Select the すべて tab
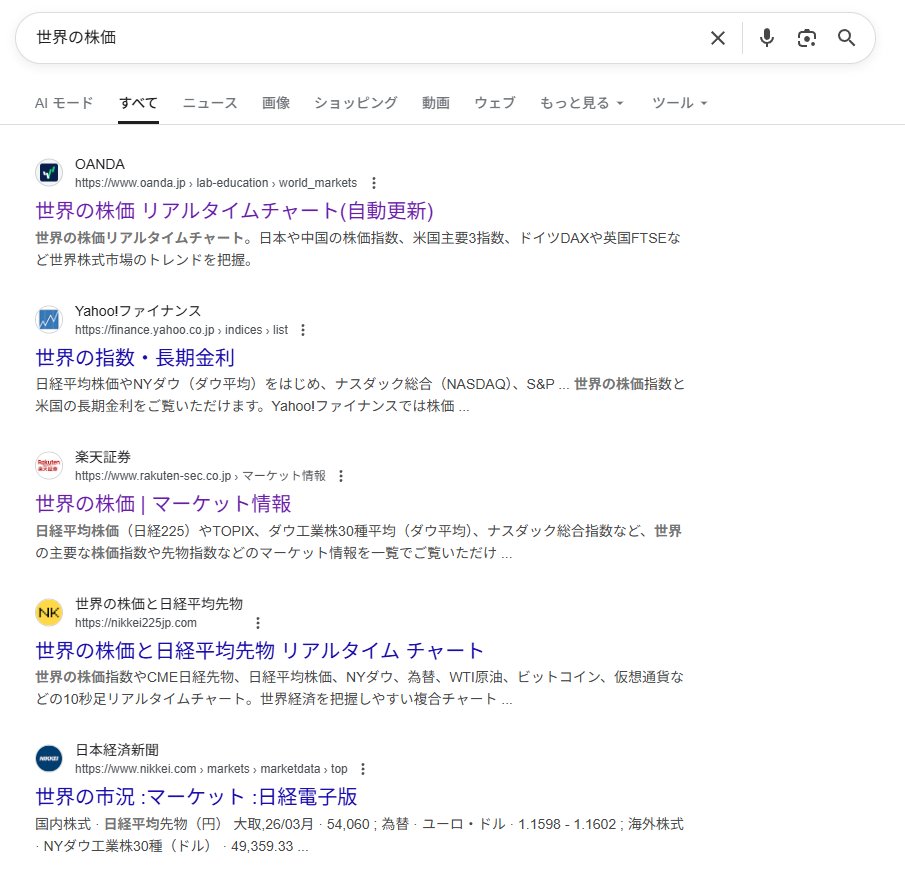The image size is (905, 879). pyautogui.click(x=138, y=103)
